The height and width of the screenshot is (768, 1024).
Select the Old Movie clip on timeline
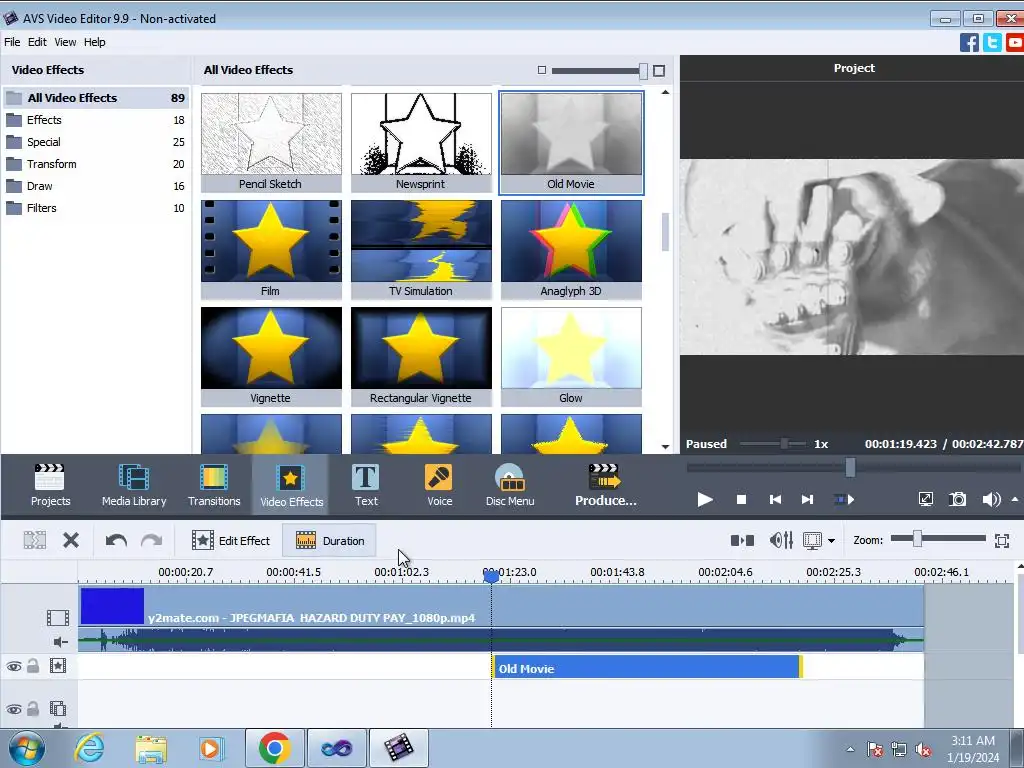click(647, 667)
